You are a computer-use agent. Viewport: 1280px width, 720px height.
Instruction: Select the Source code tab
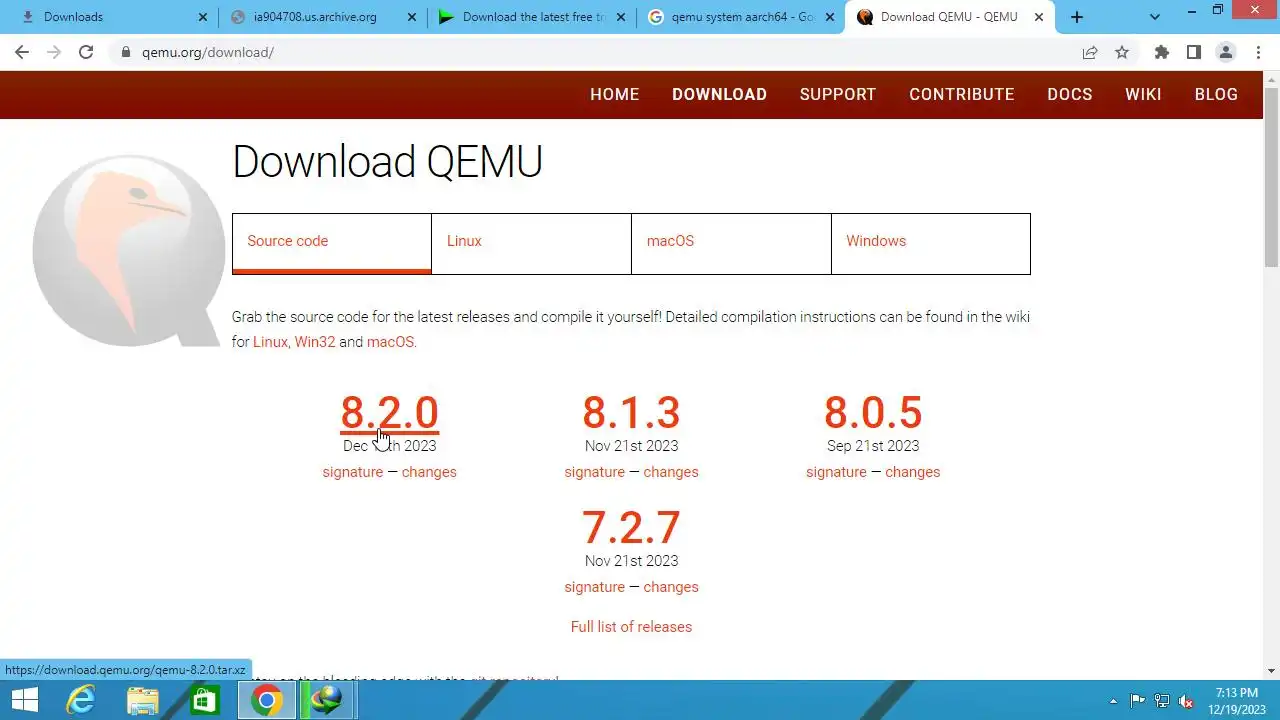pyautogui.click(x=332, y=243)
